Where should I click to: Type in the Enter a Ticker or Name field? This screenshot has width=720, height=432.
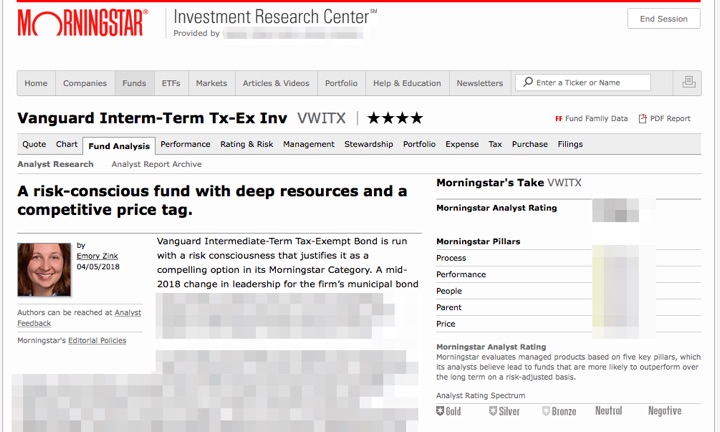592,83
